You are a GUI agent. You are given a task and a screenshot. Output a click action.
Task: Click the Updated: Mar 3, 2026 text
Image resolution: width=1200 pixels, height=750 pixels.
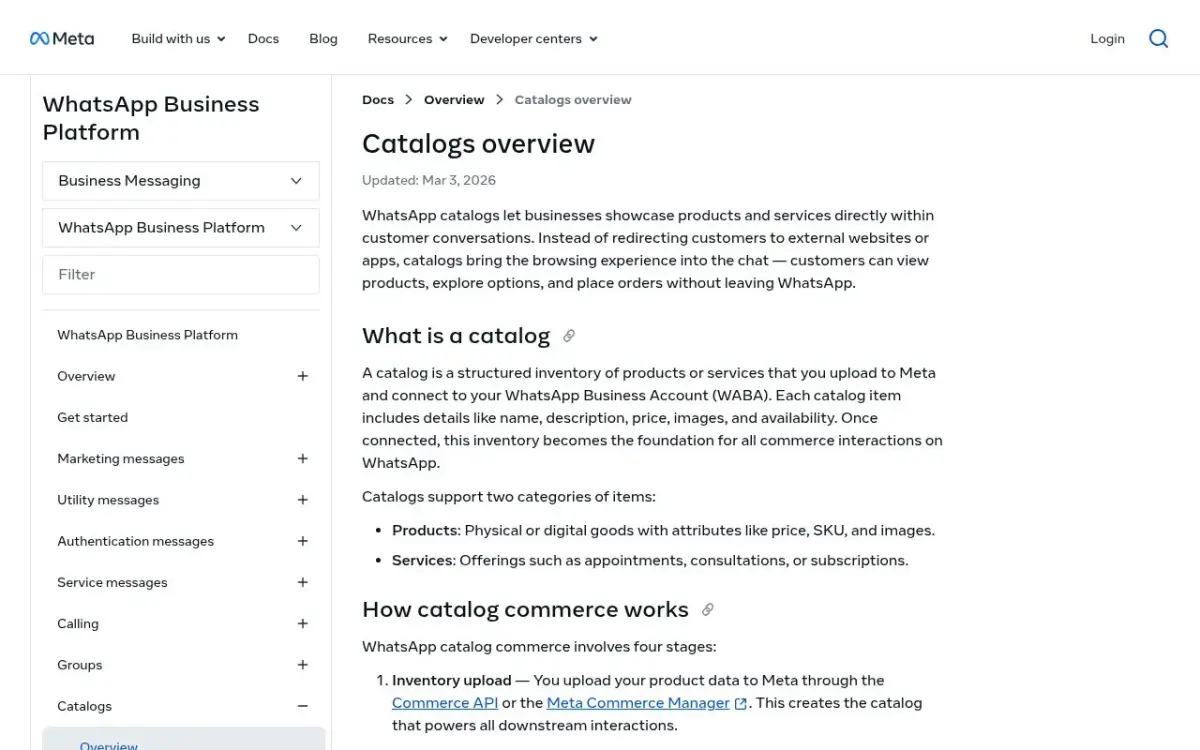429,181
